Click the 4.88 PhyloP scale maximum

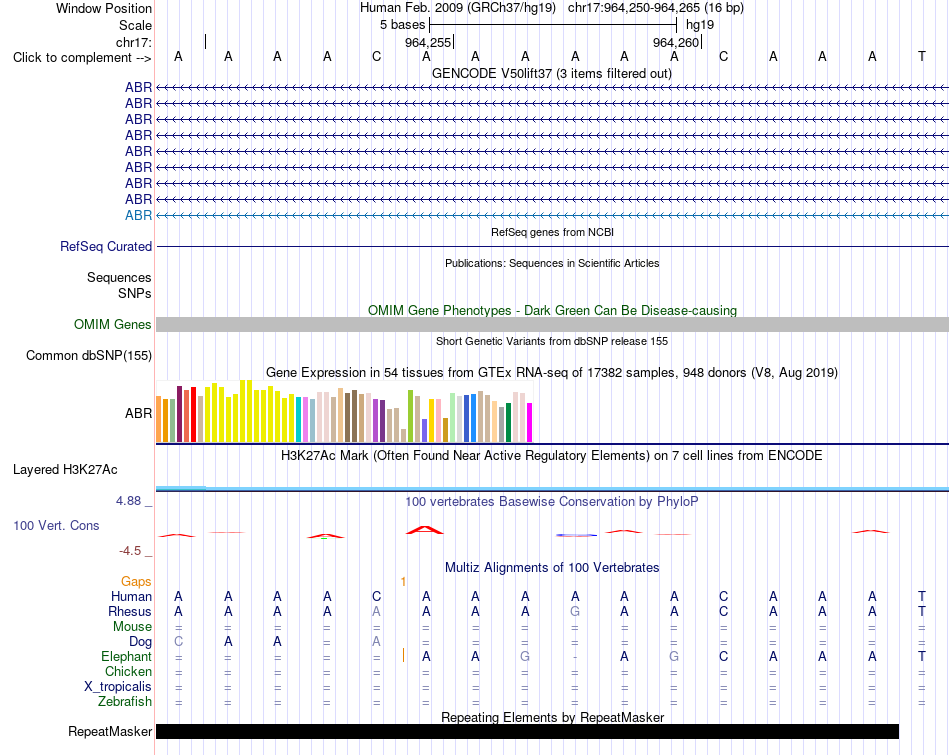(128, 501)
